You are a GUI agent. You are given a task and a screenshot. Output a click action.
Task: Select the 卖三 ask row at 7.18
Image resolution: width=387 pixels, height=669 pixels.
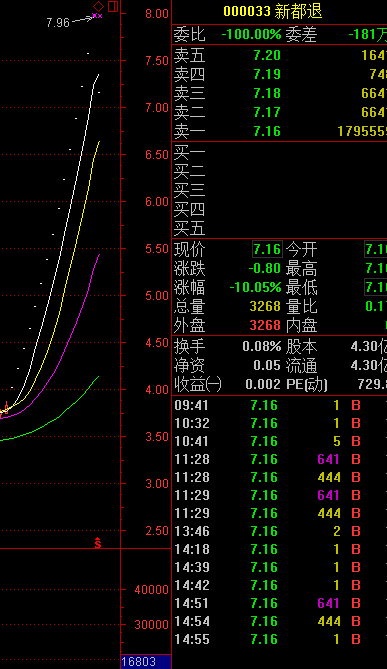tap(279, 93)
